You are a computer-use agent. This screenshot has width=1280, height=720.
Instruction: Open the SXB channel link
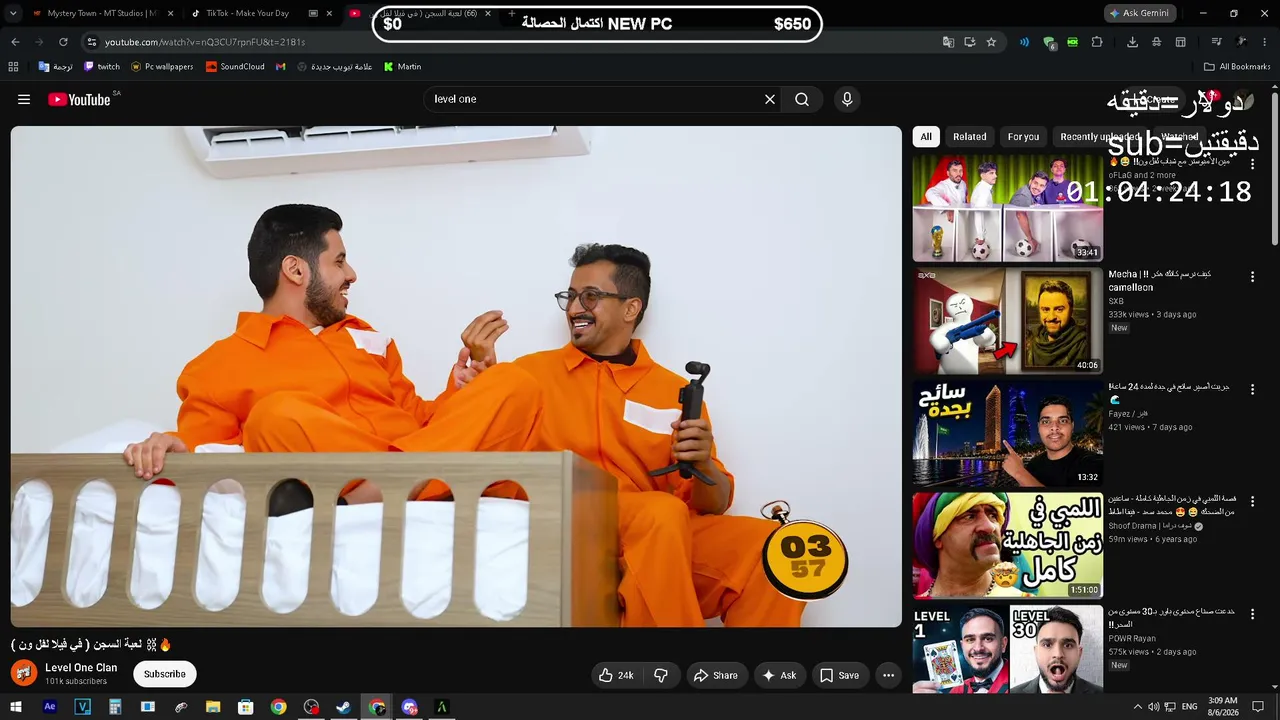coord(1116,301)
